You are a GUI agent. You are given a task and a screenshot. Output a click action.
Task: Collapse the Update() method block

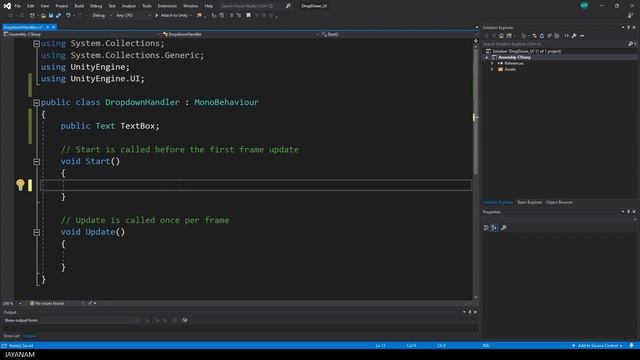[36, 232]
